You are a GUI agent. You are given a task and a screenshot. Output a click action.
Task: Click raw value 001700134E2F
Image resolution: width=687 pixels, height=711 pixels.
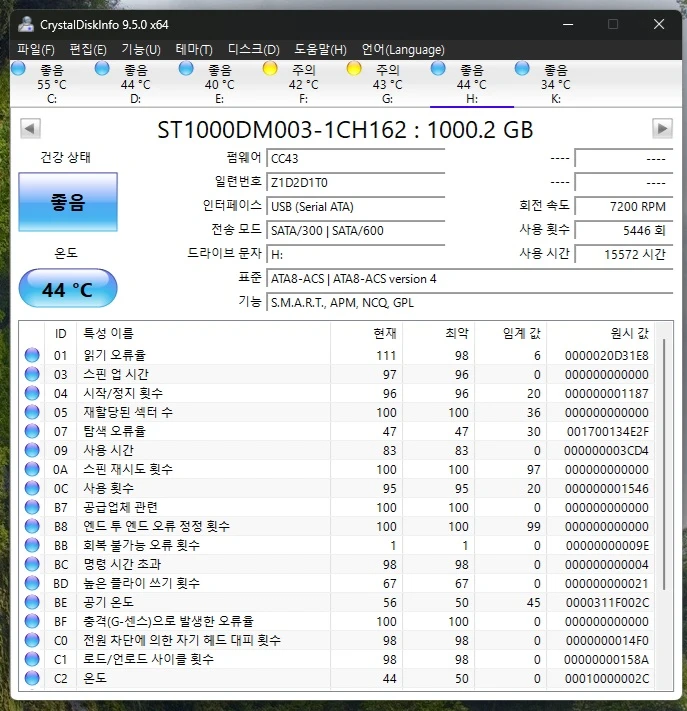tap(608, 432)
